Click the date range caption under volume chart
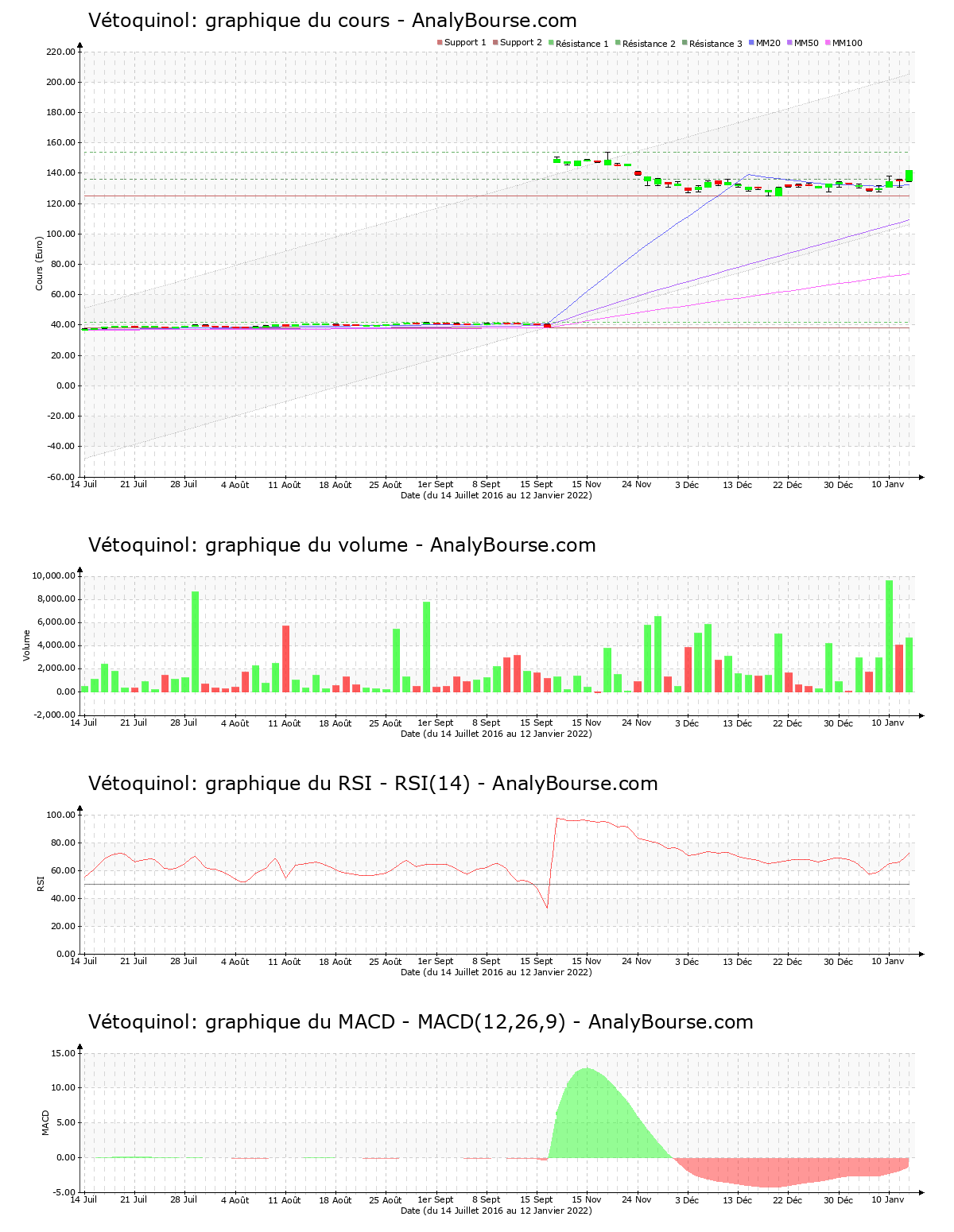The height and width of the screenshot is (1232, 954). pos(496,734)
